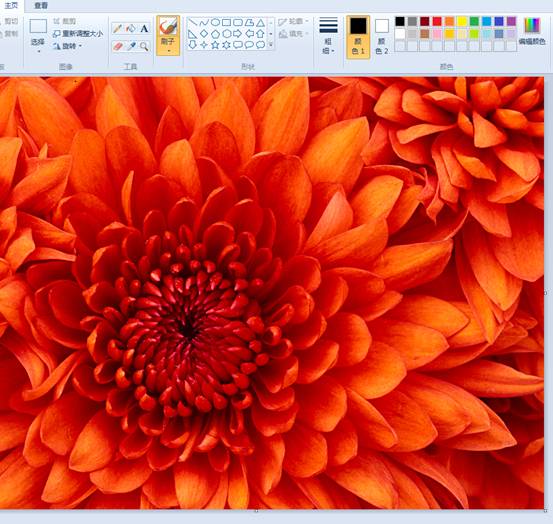Expand the Brushes (刷子) dropdown arrow

168,51
